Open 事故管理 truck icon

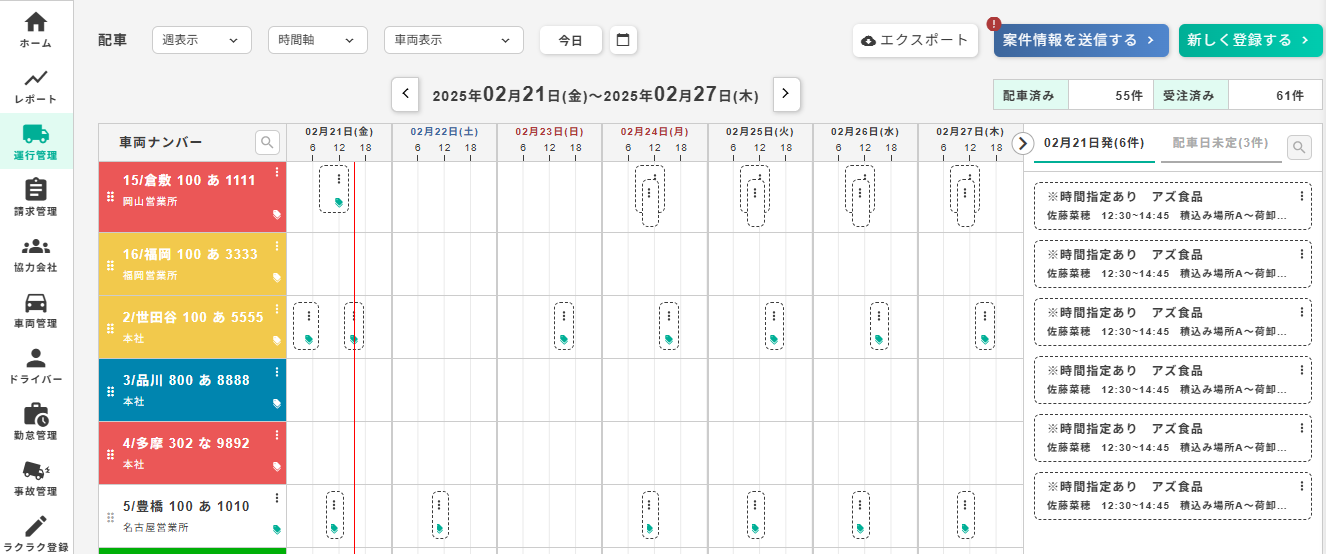36,470
